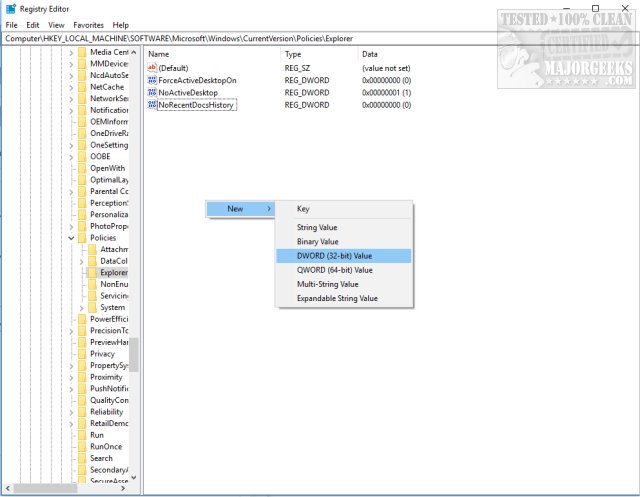640x497 pixels.
Task: Click the Proximity folder icon
Action: [82, 377]
